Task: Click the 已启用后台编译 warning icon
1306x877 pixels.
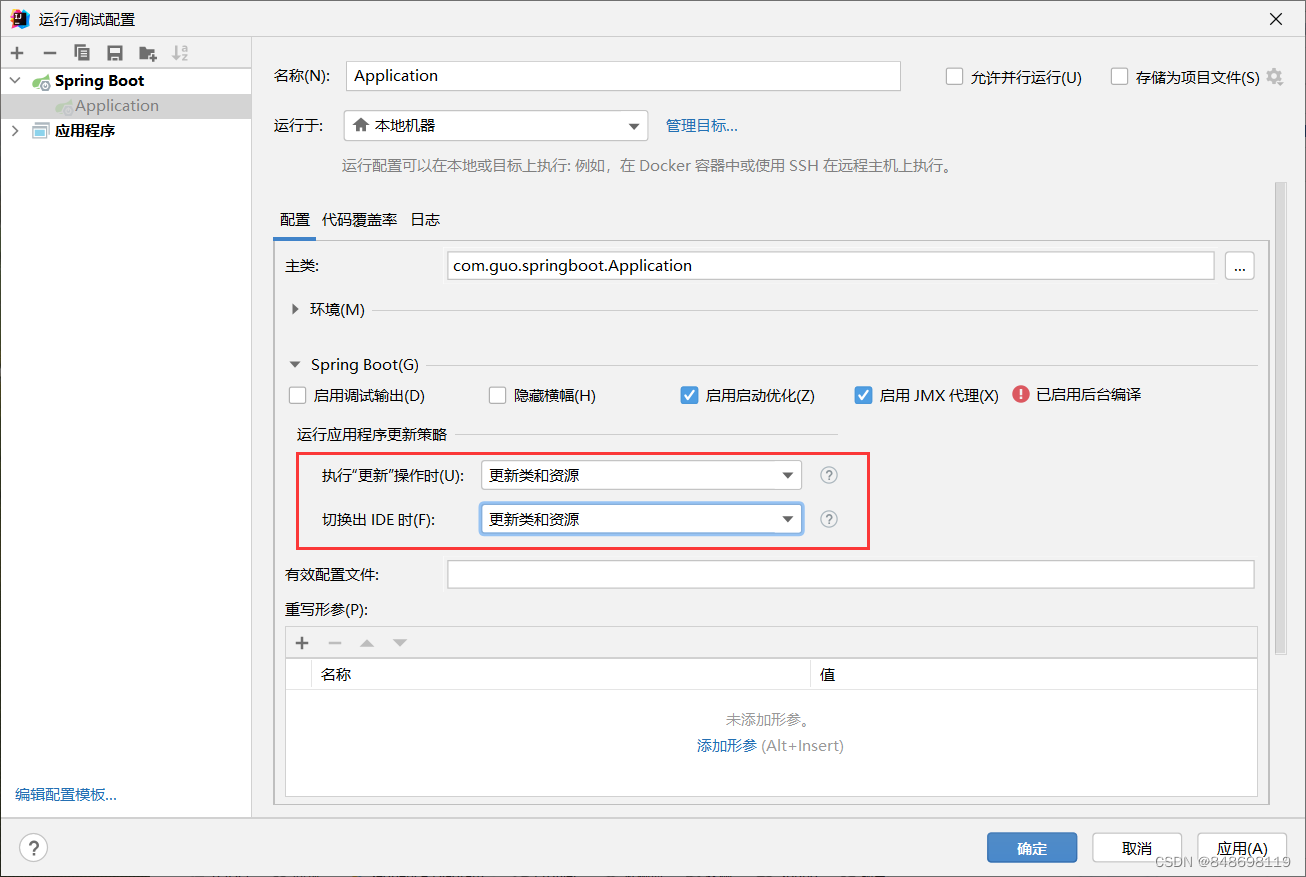Action: coord(1021,394)
